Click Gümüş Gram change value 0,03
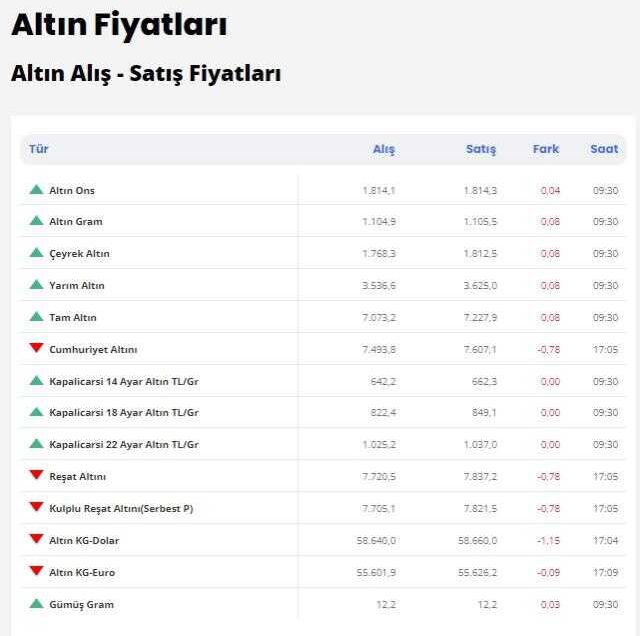This screenshot has height=636, width=640. pyautogui.click(x=550, y=605)
